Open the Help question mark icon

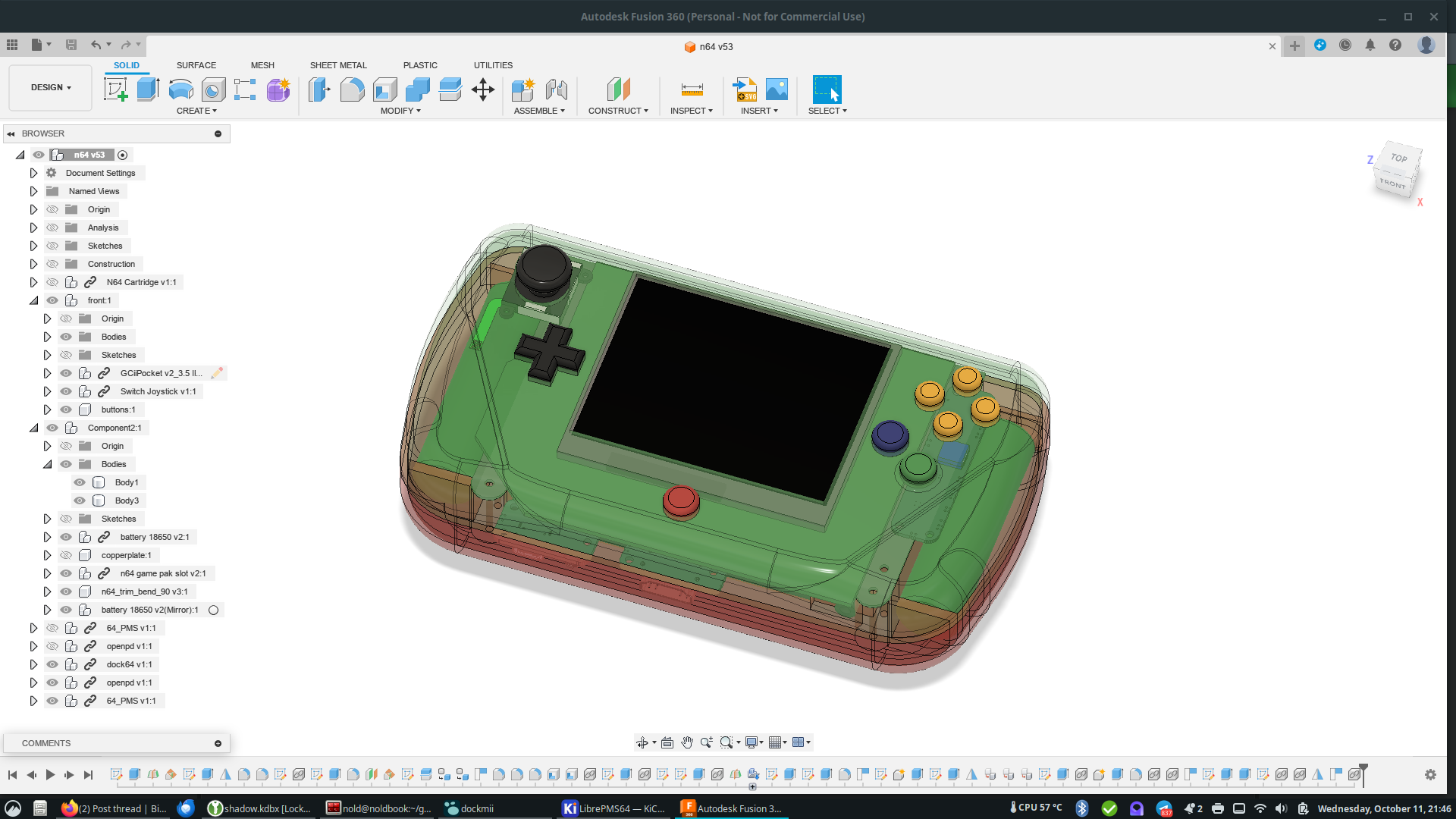pyautogui.click(x=1395, y=45)
